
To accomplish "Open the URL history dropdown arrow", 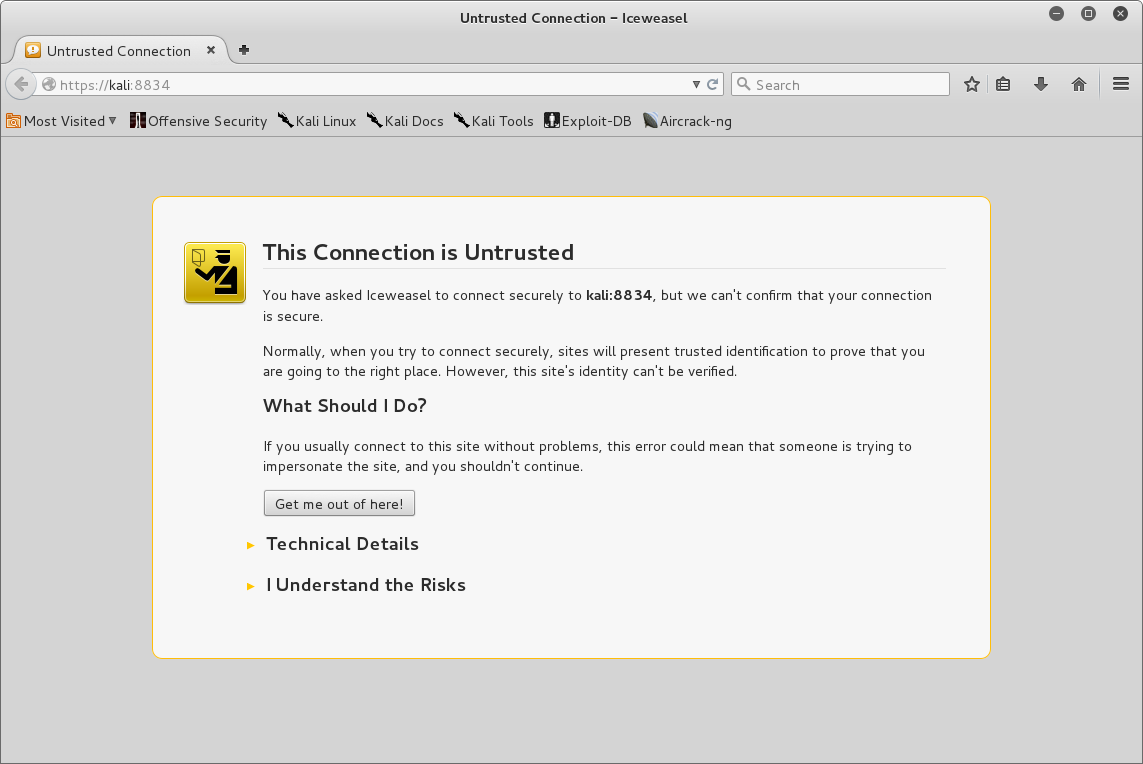I will point(696,85).
